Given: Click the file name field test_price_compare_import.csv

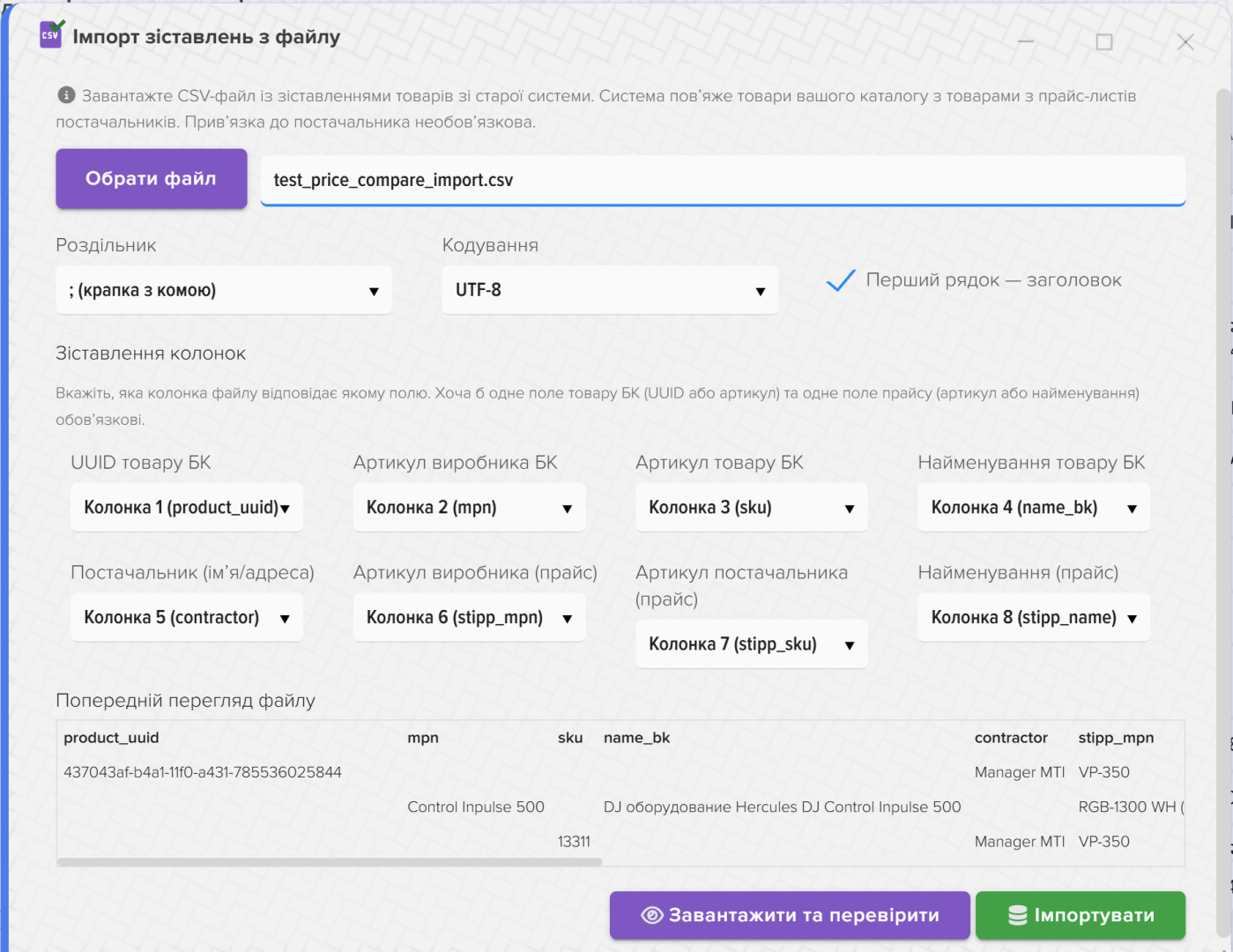Looking at the screenshot, I should [723, 180].
